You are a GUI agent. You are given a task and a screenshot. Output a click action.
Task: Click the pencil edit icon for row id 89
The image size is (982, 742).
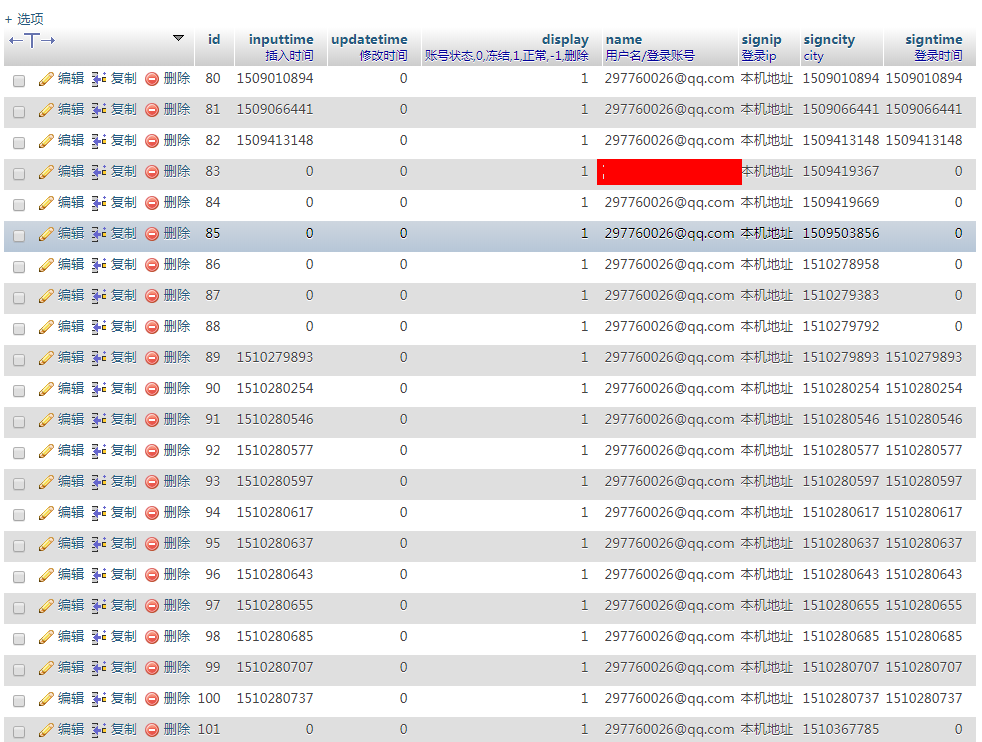46,358
